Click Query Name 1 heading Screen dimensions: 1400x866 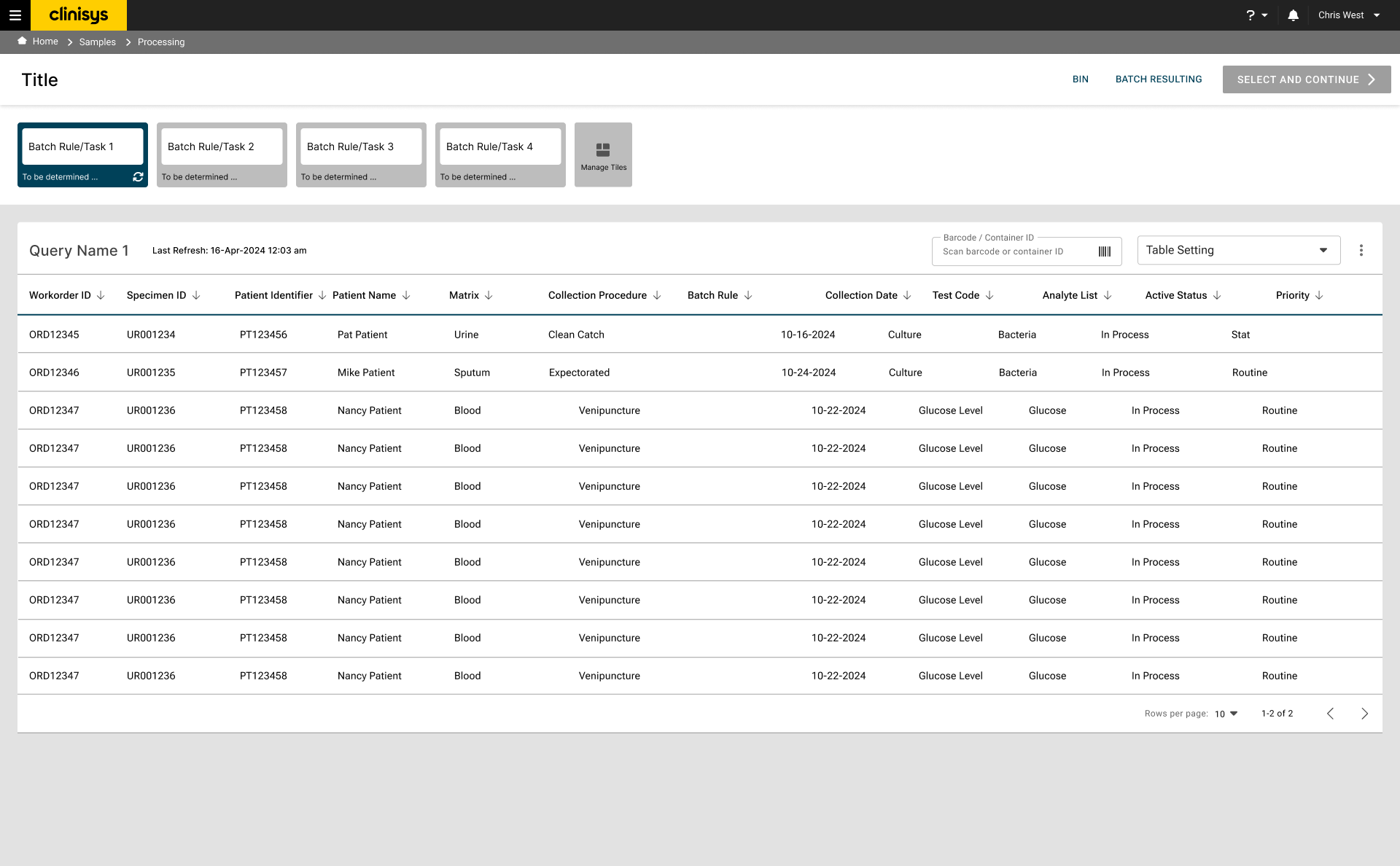79,251
